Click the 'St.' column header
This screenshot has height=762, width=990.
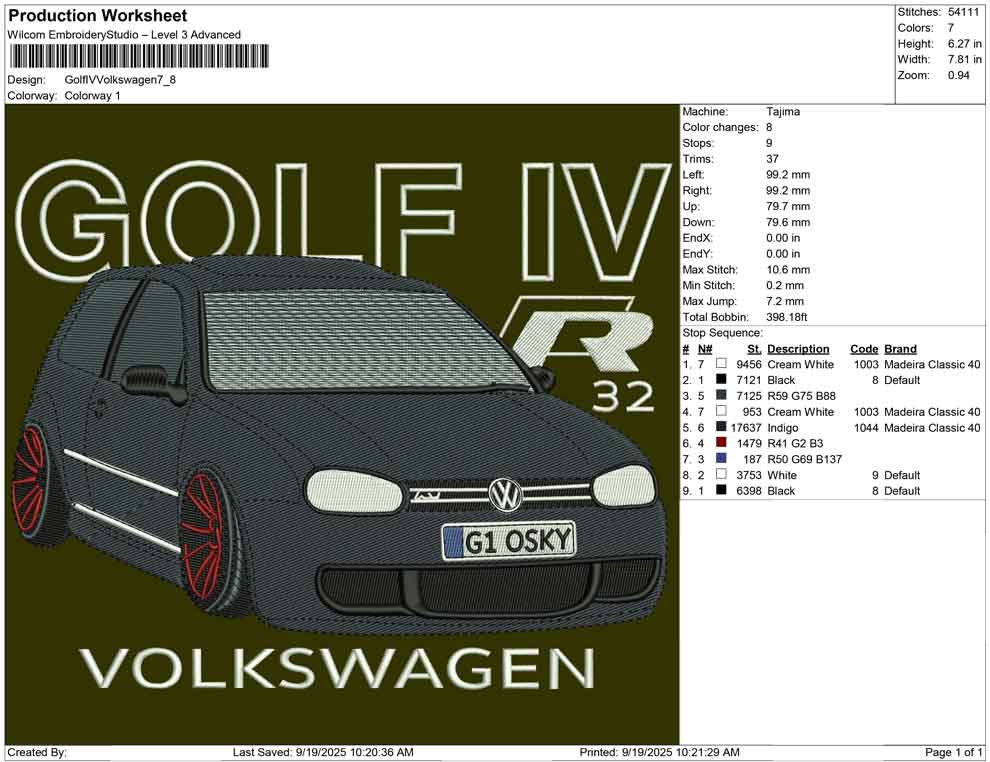point(754,348)
